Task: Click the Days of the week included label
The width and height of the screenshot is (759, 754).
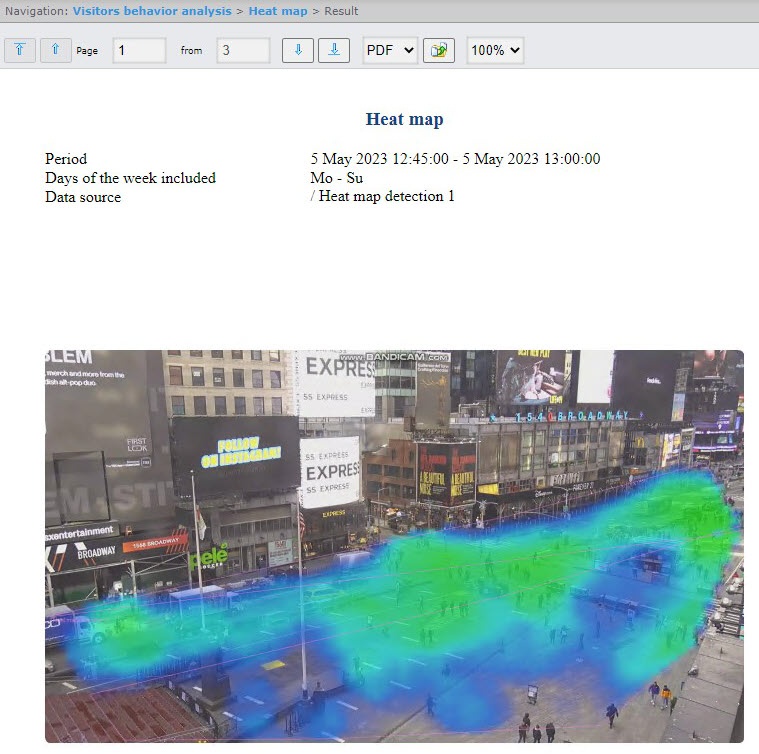Action: pos(130,178)
